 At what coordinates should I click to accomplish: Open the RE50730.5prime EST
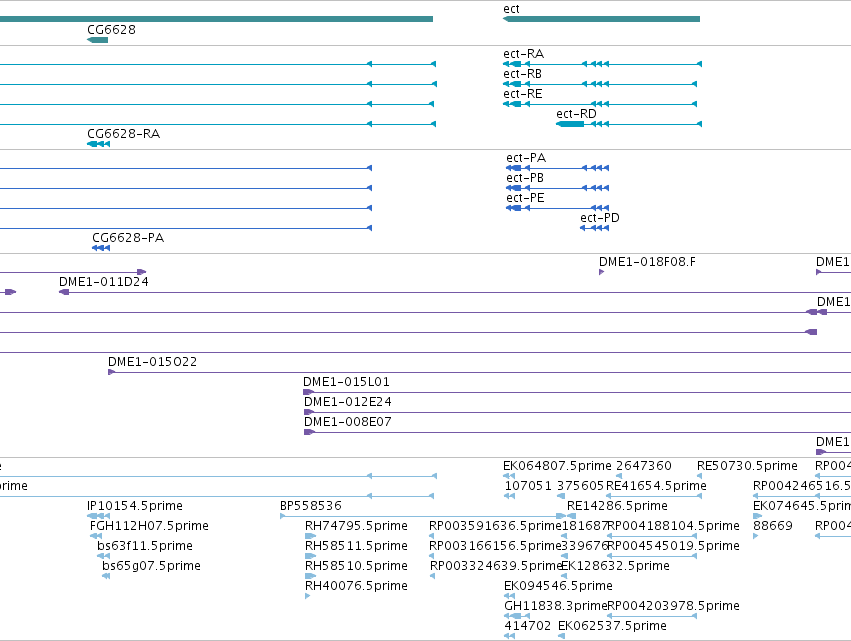coord(747,466)
